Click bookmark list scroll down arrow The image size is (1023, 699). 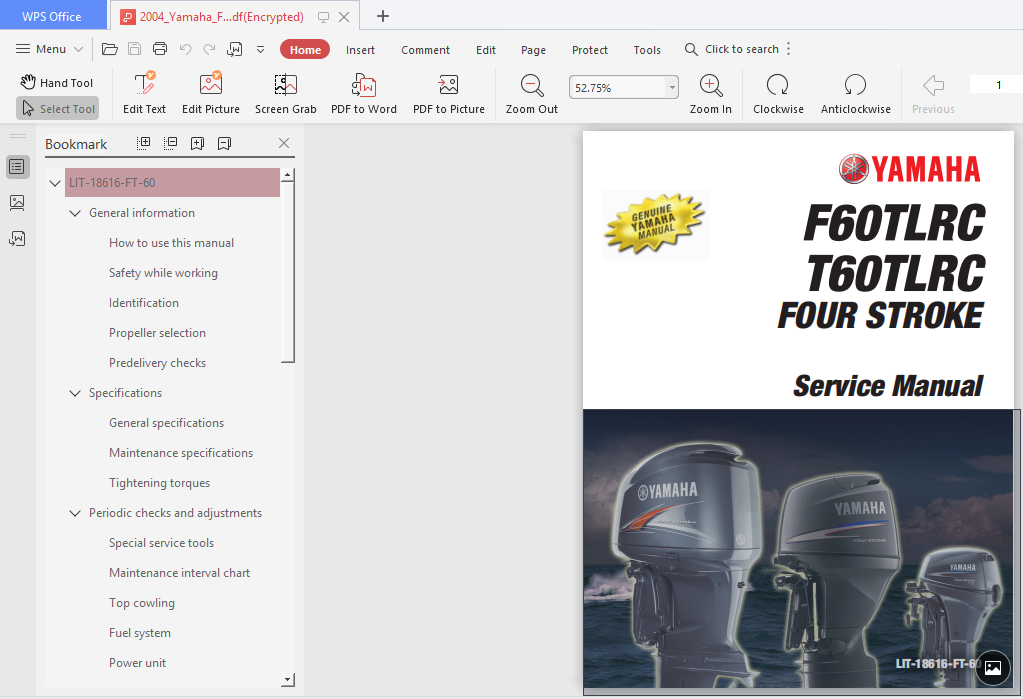click(288, 680)
